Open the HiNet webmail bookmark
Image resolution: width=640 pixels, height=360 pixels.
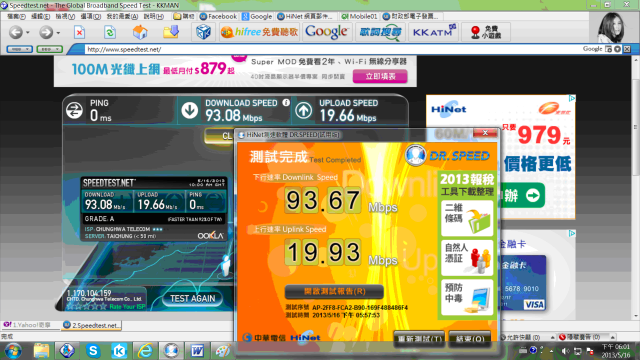(305, 16)
